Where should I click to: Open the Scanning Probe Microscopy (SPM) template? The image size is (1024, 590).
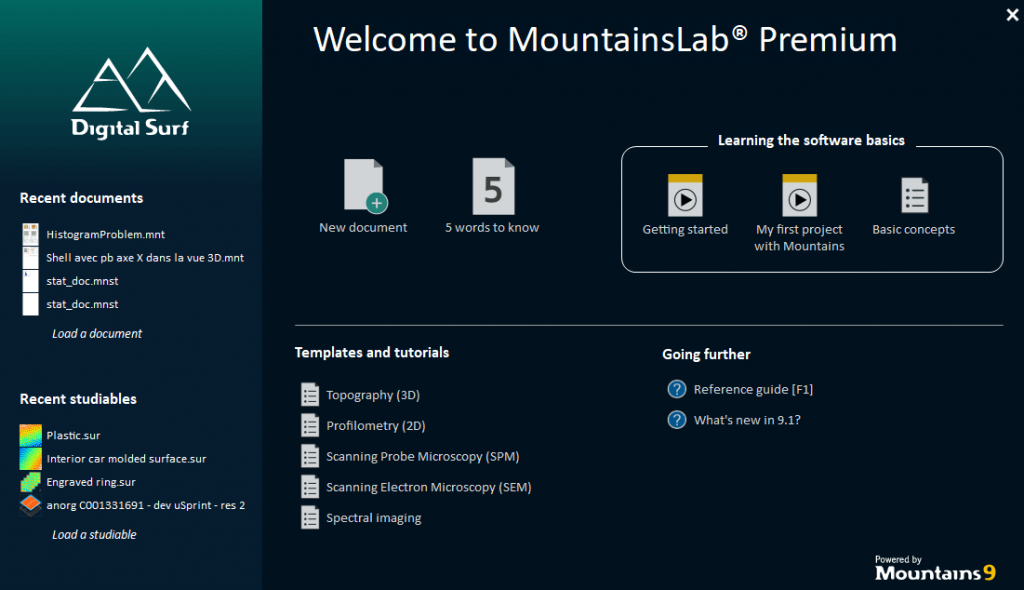click(x=421, y=456)
